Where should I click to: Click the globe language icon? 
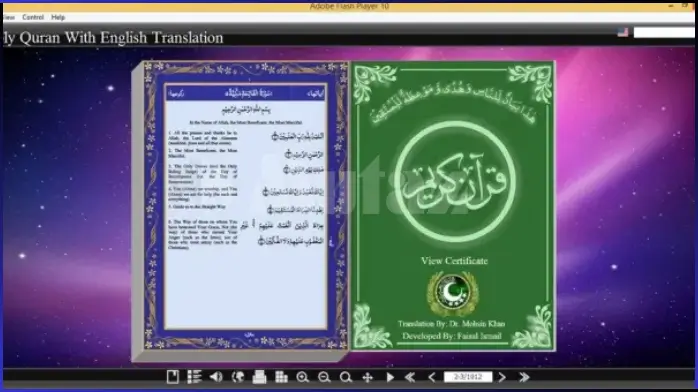click(x=238, y=377)
